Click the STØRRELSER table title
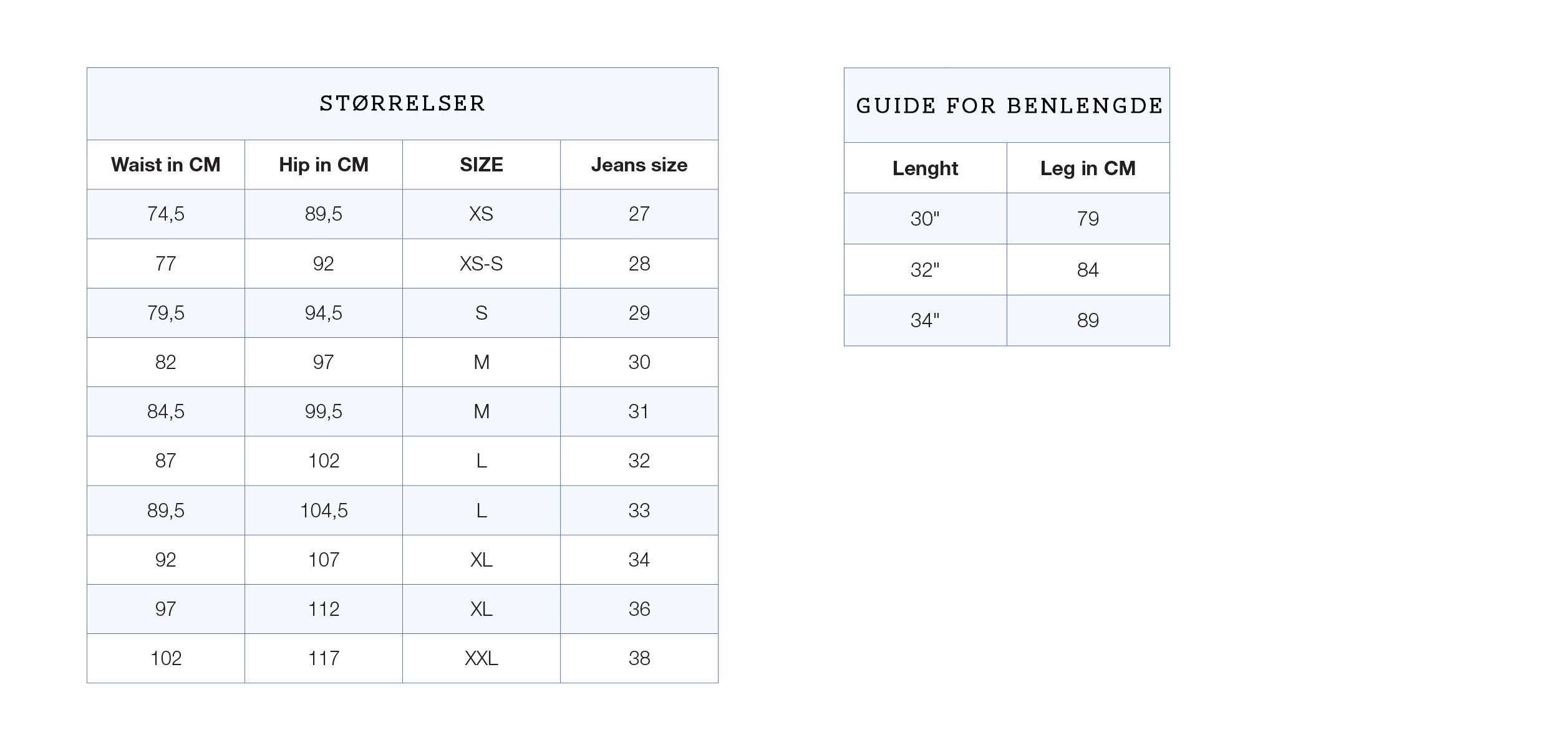The width and height of the screenshot is (1568, 748). click(x=402, y=103)
